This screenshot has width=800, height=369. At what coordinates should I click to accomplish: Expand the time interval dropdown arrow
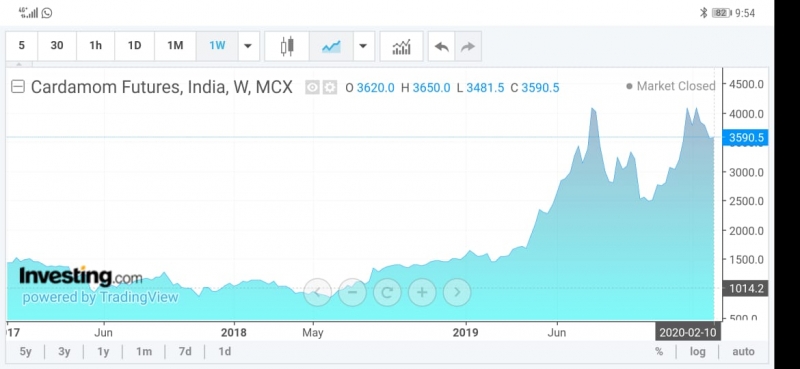tap(248, 46)
